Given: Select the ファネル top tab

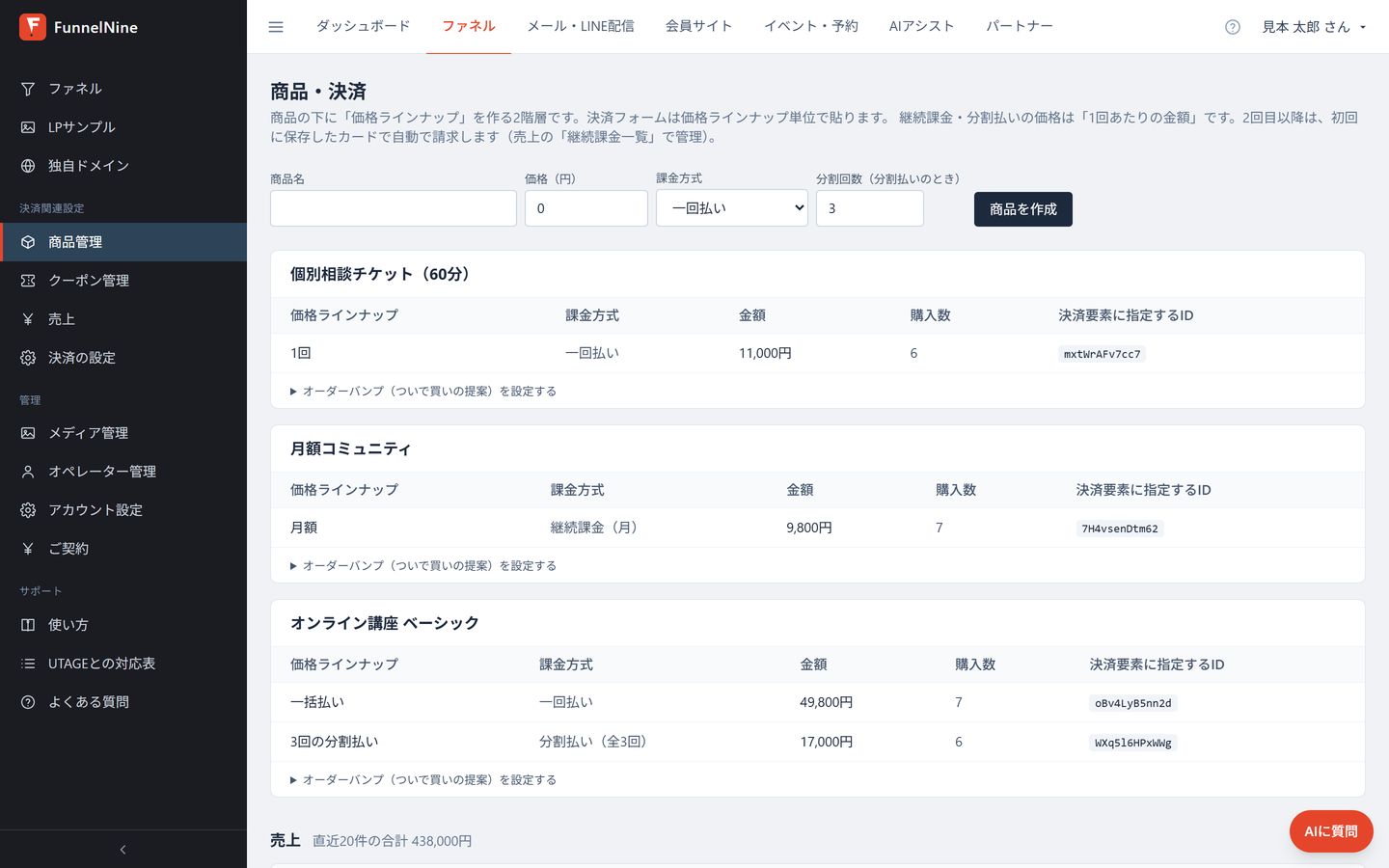Looking at the screenshot, I should (x=469, y=26).
